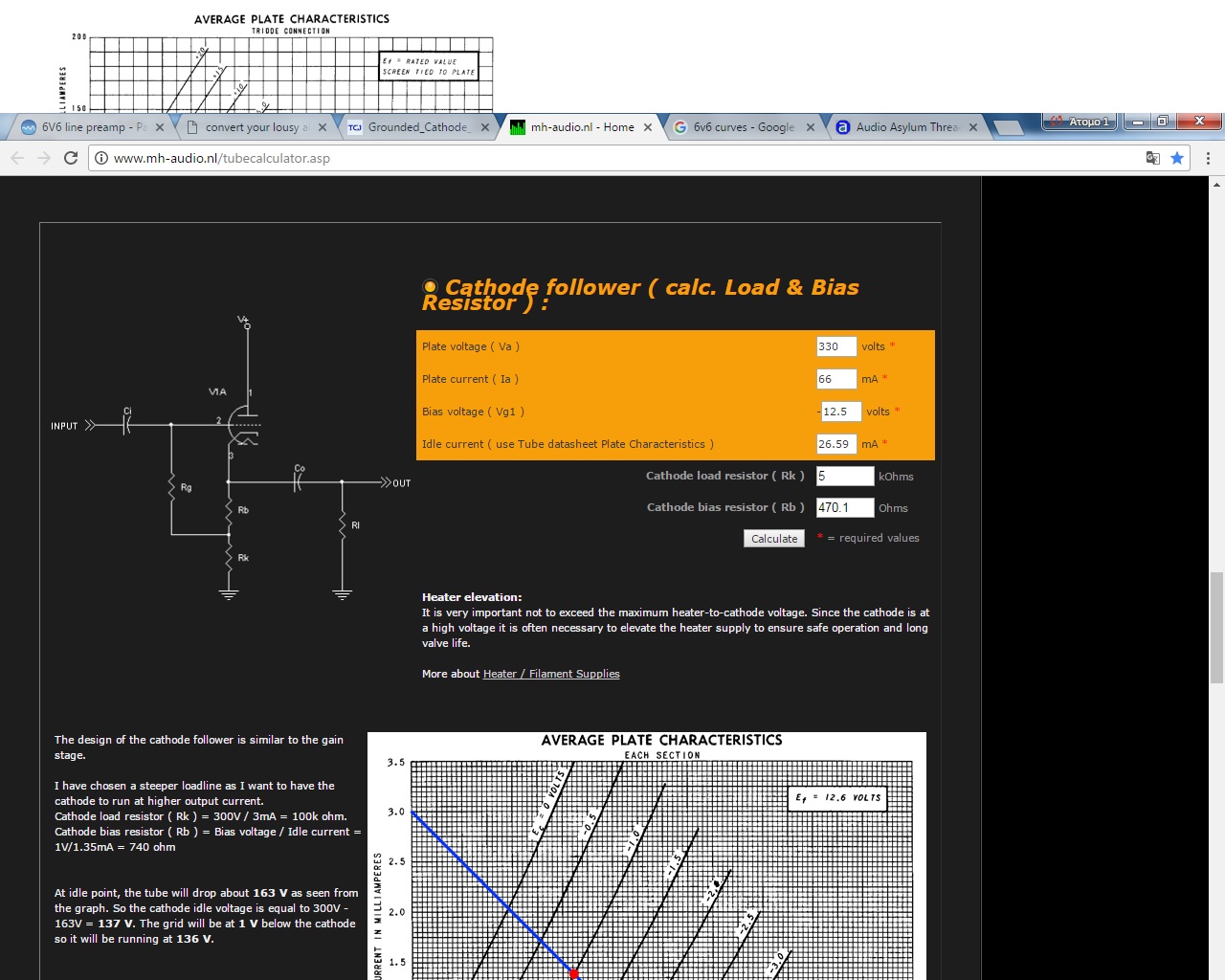Click the cathode follower circuit schematic
1225x980 pixels.
230,457
